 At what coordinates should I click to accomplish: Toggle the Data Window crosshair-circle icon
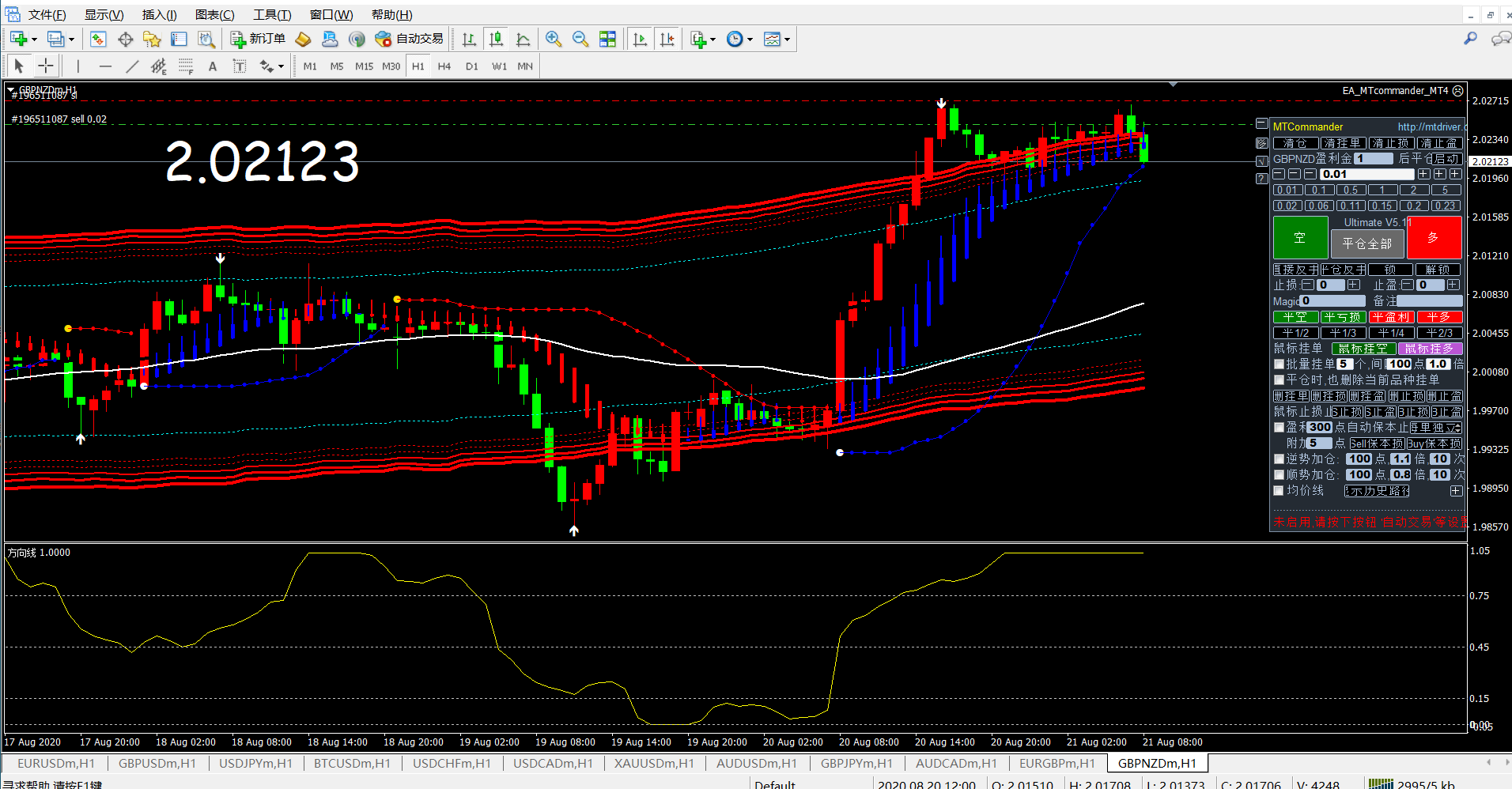coord(125,39)
